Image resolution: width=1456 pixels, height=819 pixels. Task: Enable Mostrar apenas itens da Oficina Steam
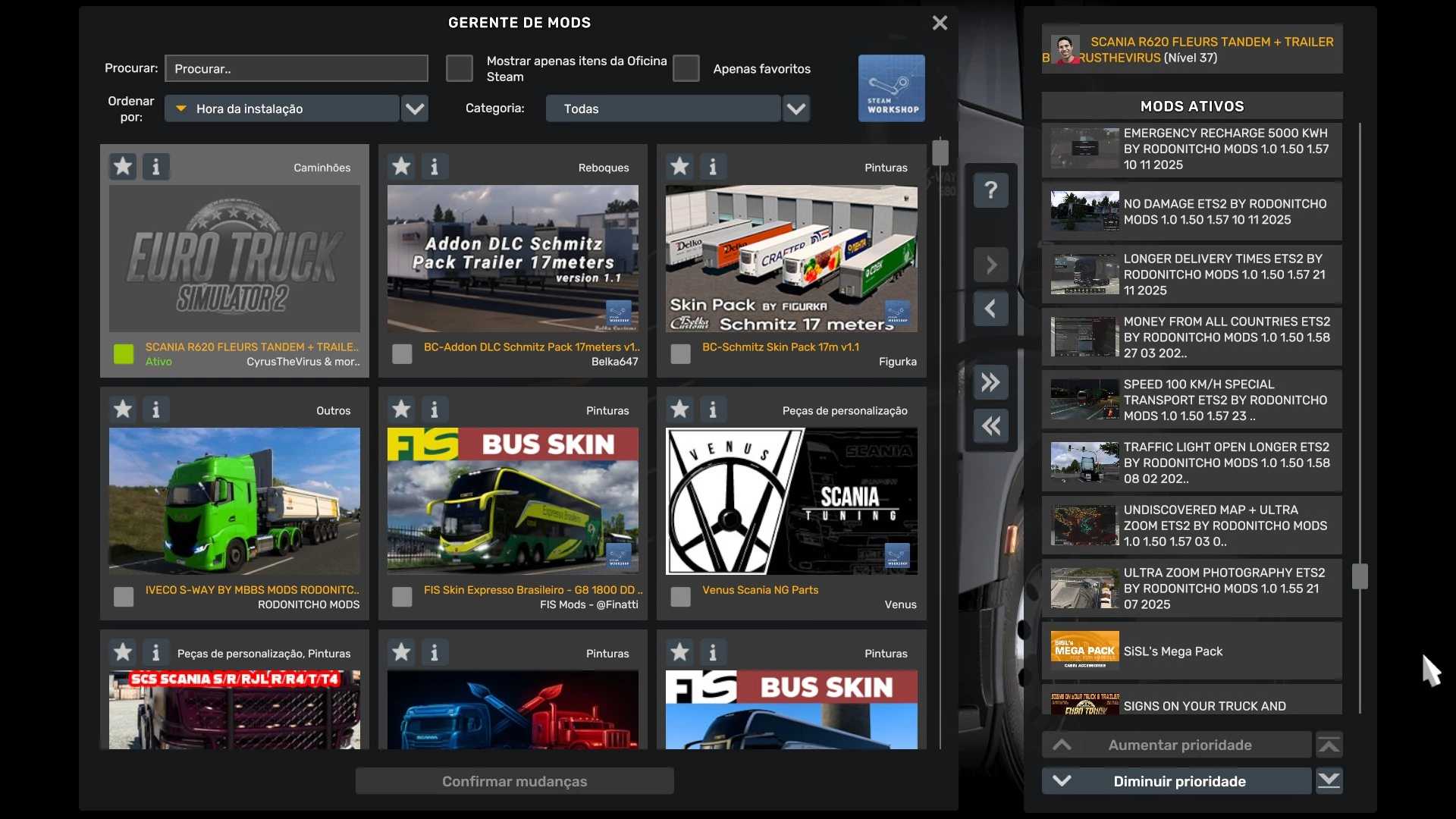click(459, 68)
